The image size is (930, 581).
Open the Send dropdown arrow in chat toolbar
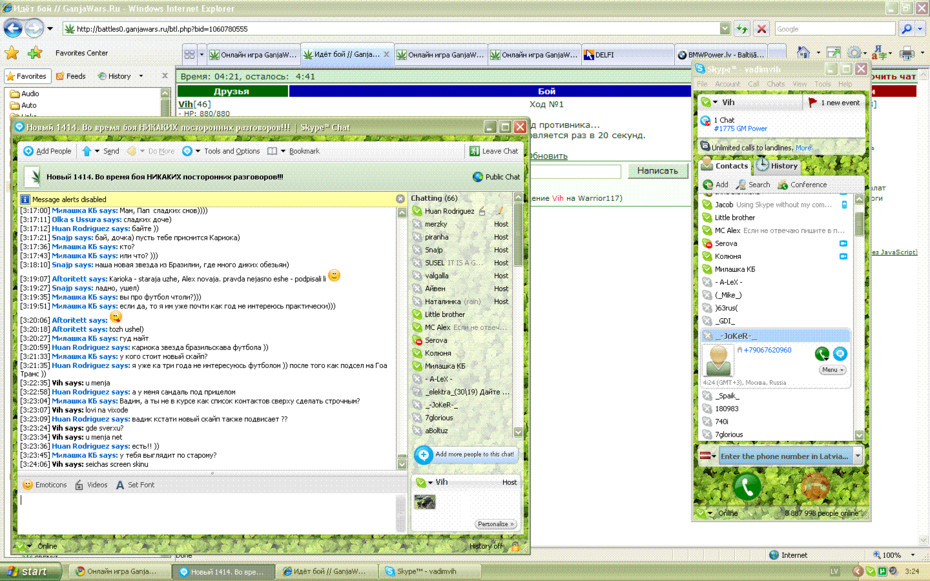click(x=97, y=151)
